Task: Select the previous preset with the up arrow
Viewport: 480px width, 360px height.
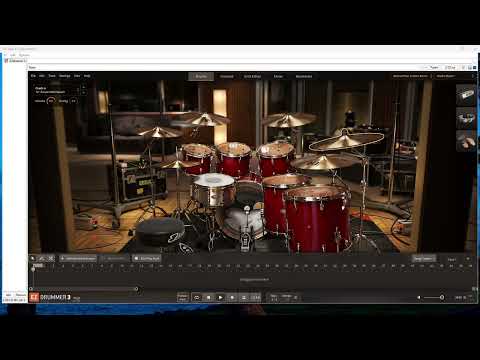Action: coord(83,87)
